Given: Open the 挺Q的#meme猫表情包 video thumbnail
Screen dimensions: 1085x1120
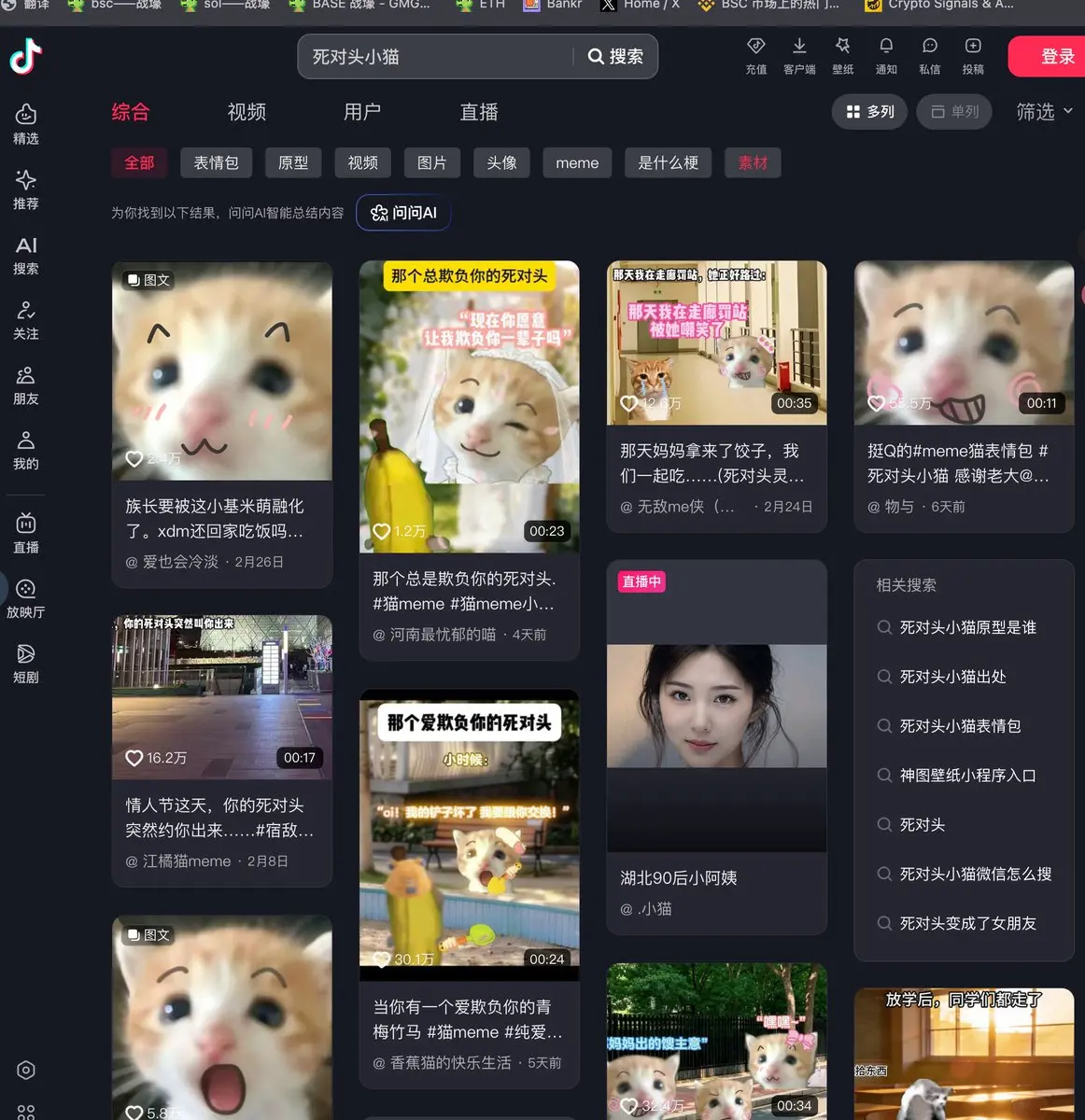Looking at the screenshot, I should click(x=965, y=343).
